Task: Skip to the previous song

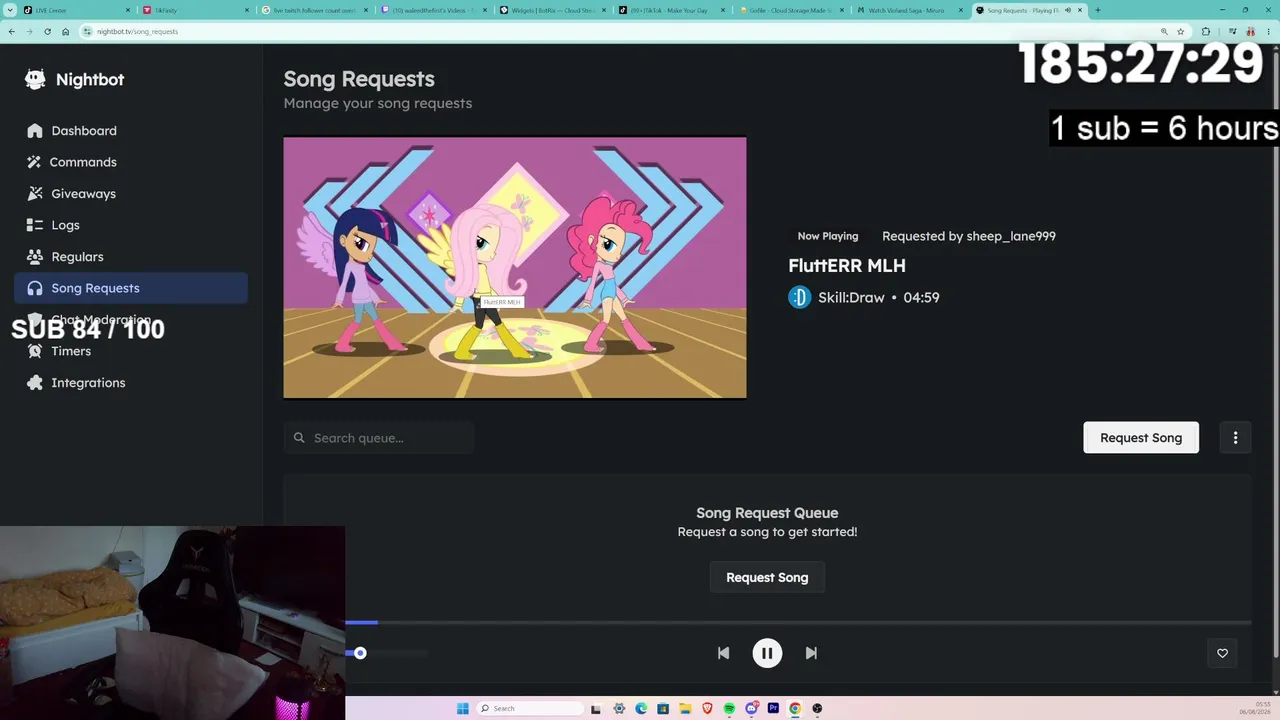Action: tap(723, 653)
